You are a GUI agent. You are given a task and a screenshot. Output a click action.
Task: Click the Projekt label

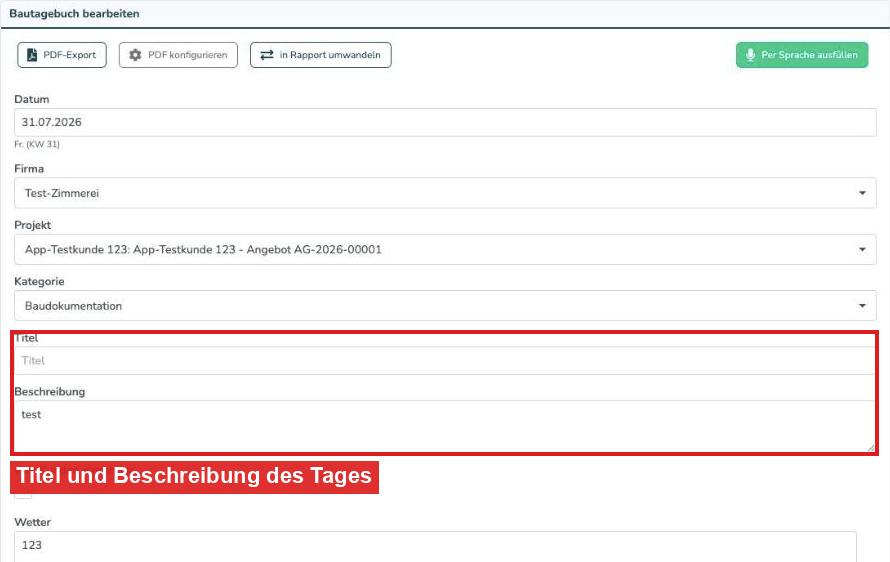coord(32,225)
